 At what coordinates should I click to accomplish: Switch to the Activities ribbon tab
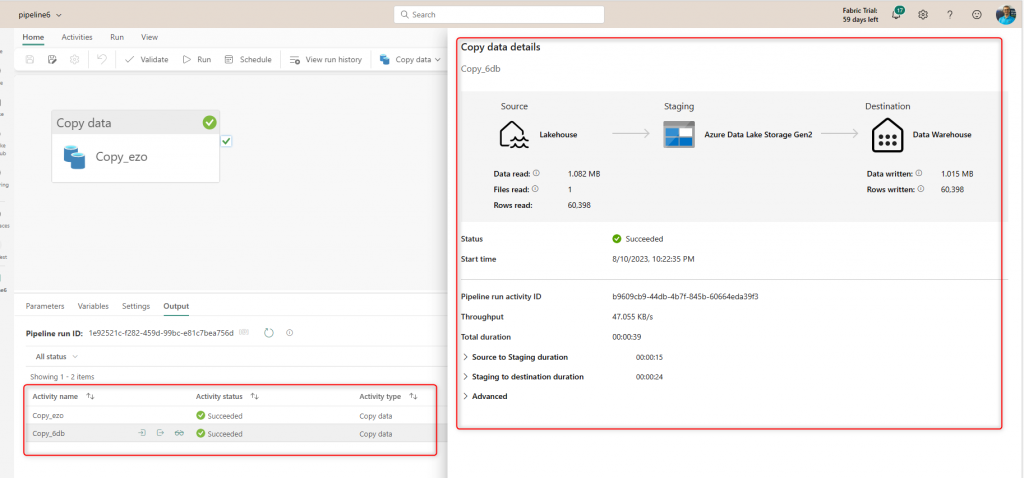click(77, 37)
